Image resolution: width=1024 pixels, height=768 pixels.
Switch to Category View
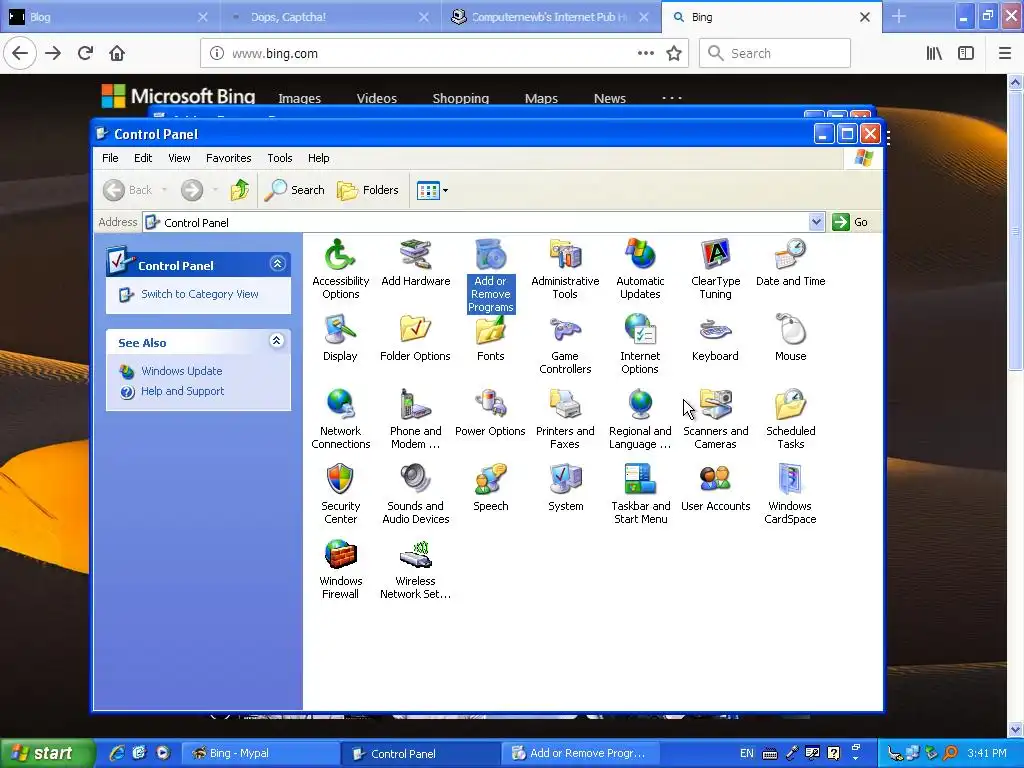pos(200,294)
